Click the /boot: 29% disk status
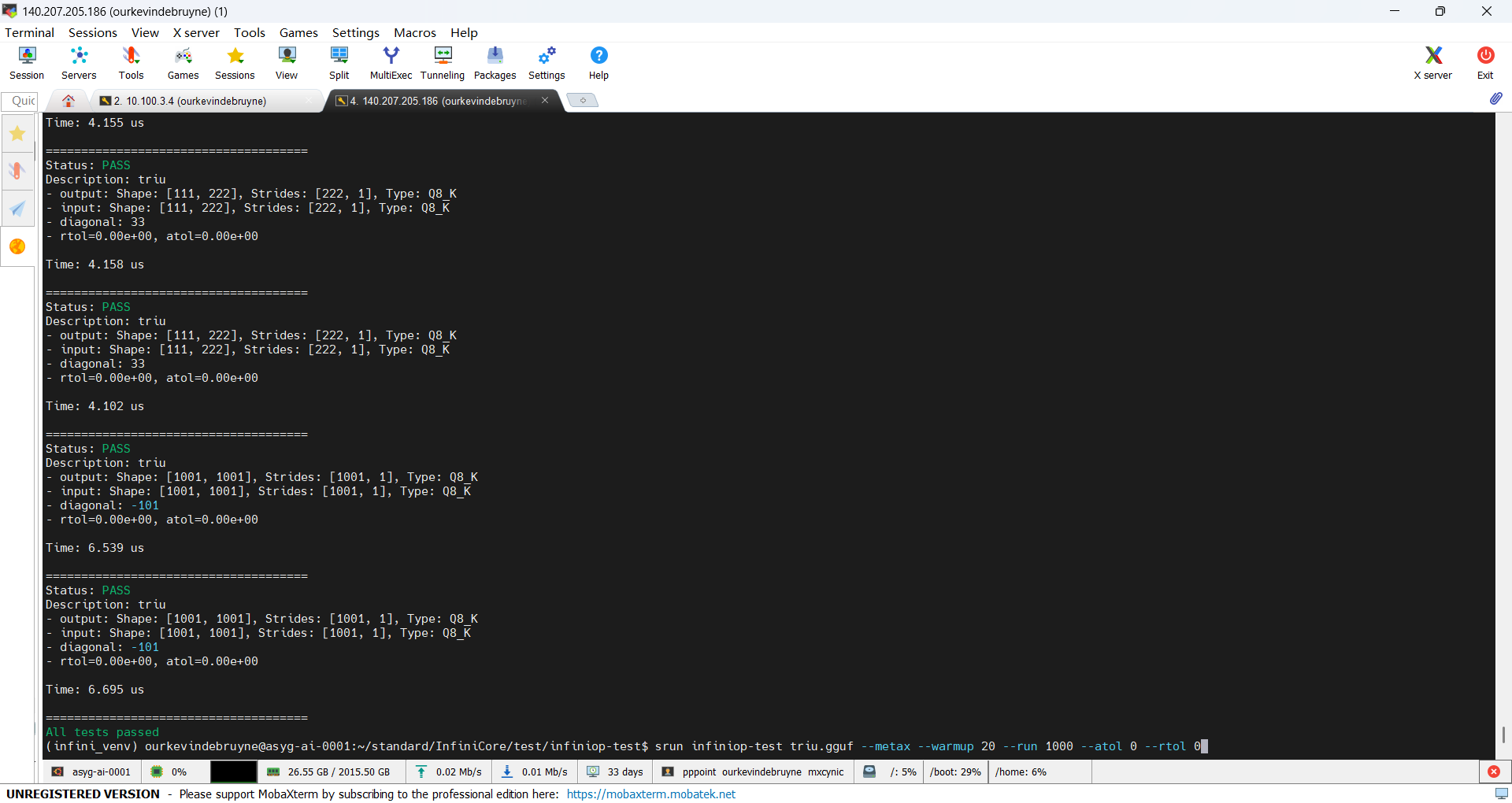Image resolution: width=1512 pixels, height=803 pixels. (955, 772)
